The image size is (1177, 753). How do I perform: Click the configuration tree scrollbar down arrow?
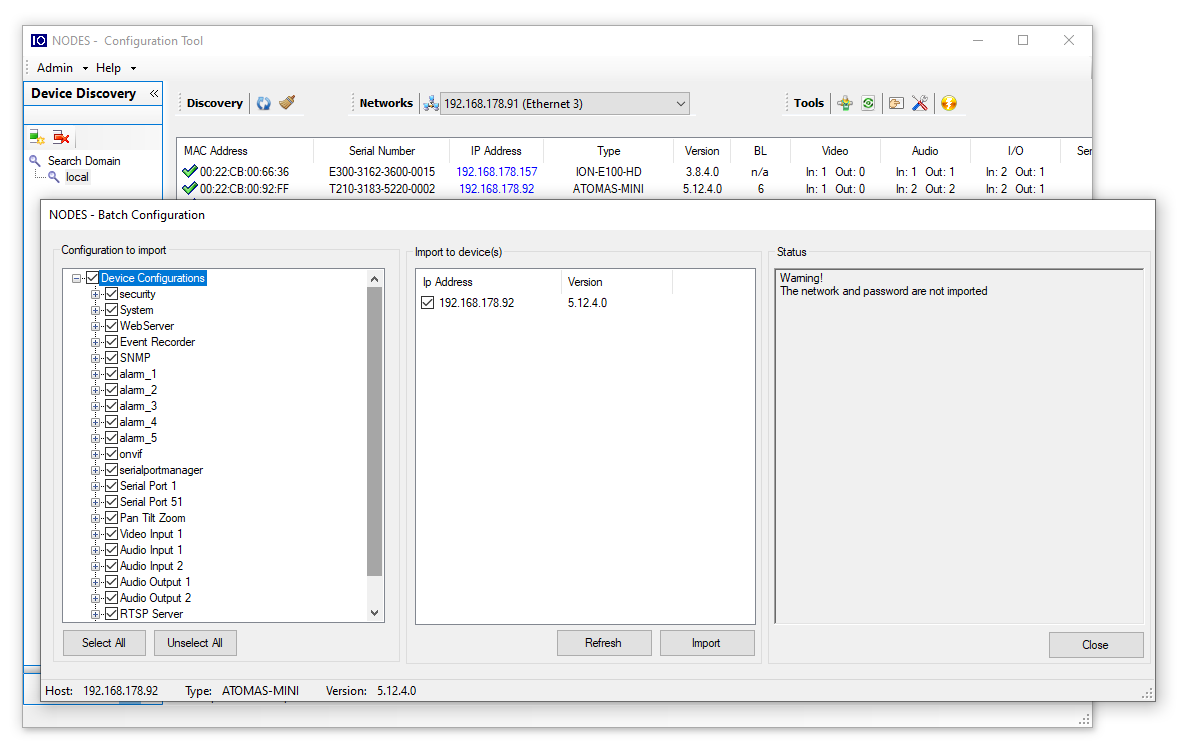(x=375, y=613)
